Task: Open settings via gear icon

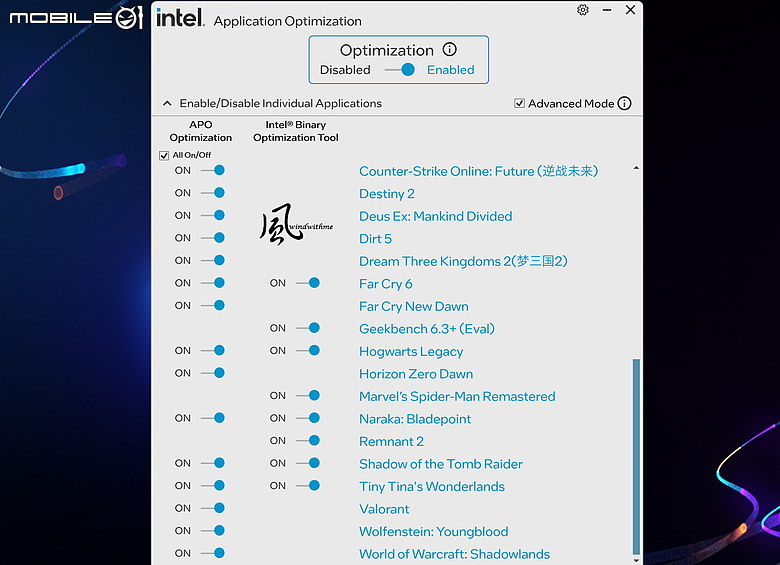Action: point(583,10)
